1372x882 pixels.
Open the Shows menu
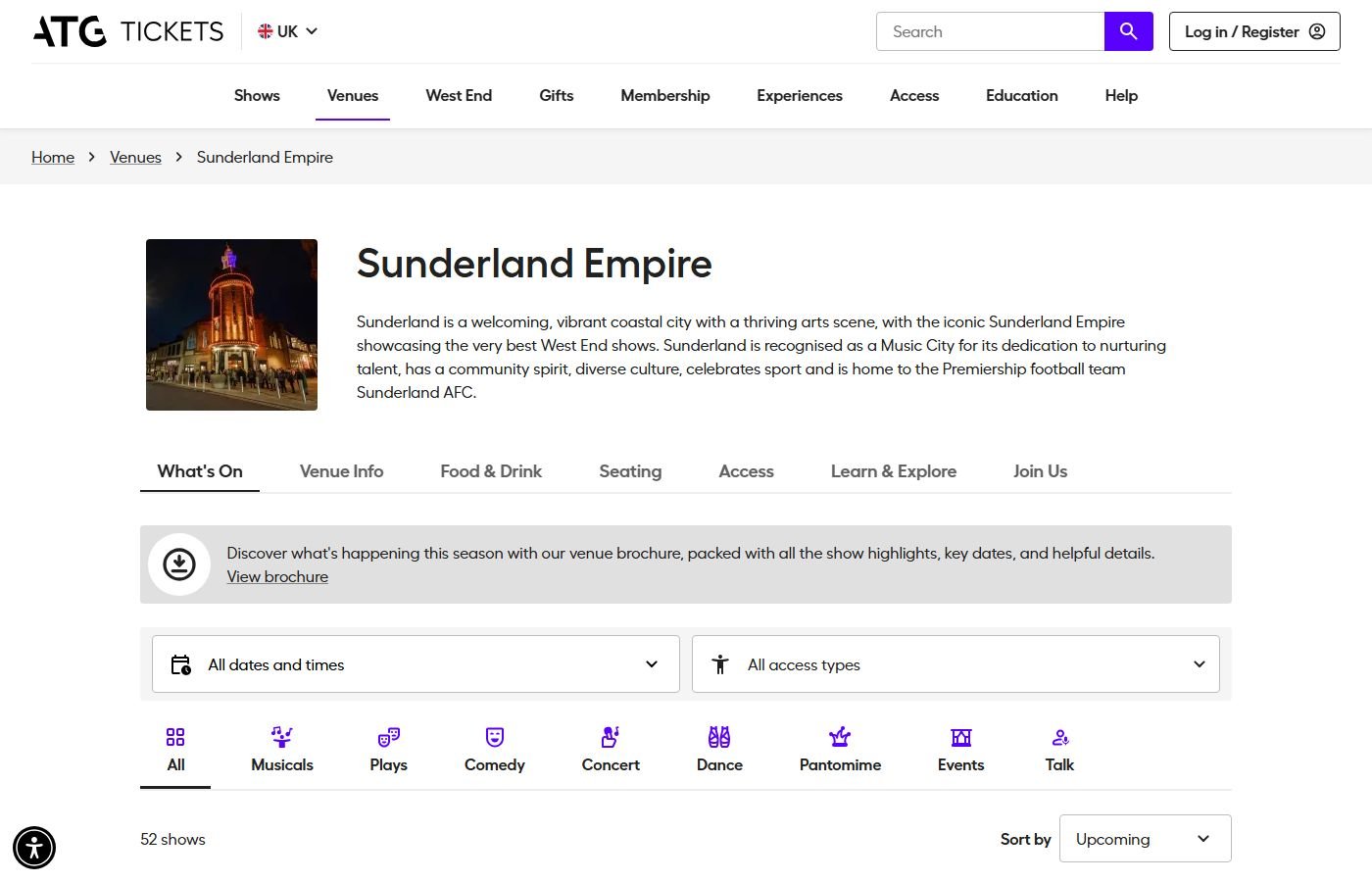257,95
